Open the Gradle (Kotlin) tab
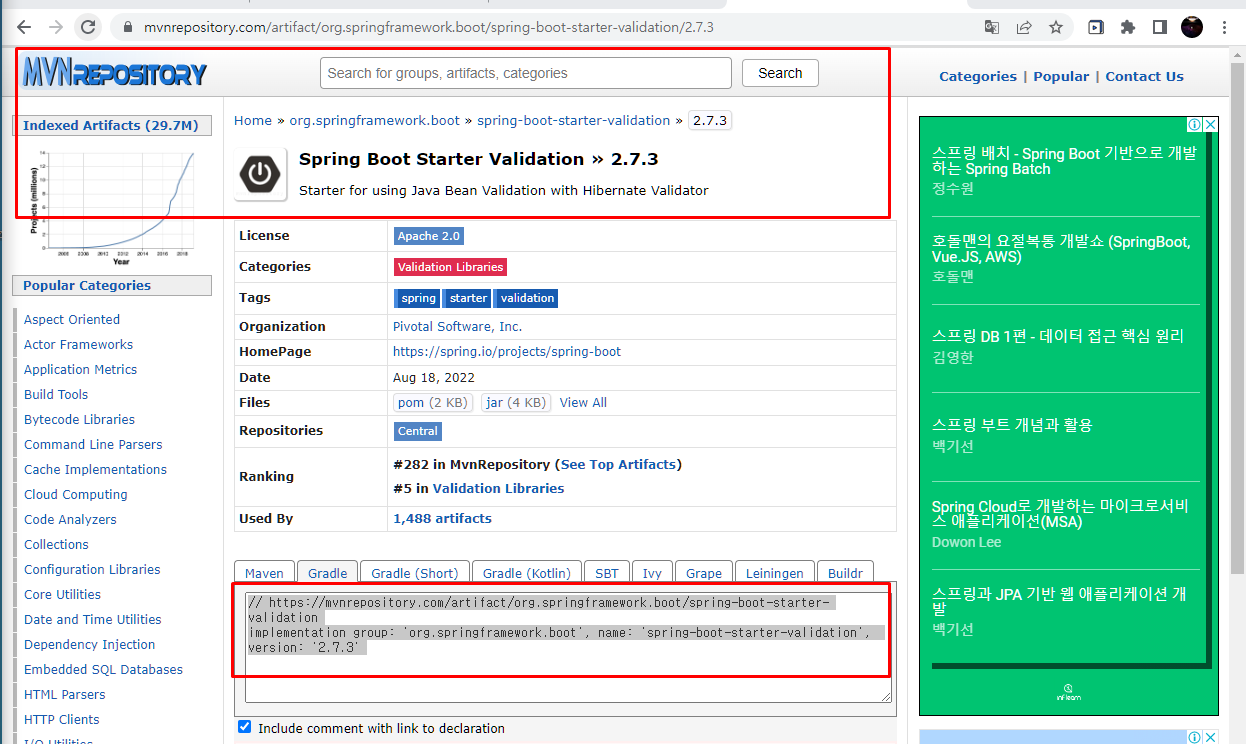 pyautogui.click(x=526, y=572)
